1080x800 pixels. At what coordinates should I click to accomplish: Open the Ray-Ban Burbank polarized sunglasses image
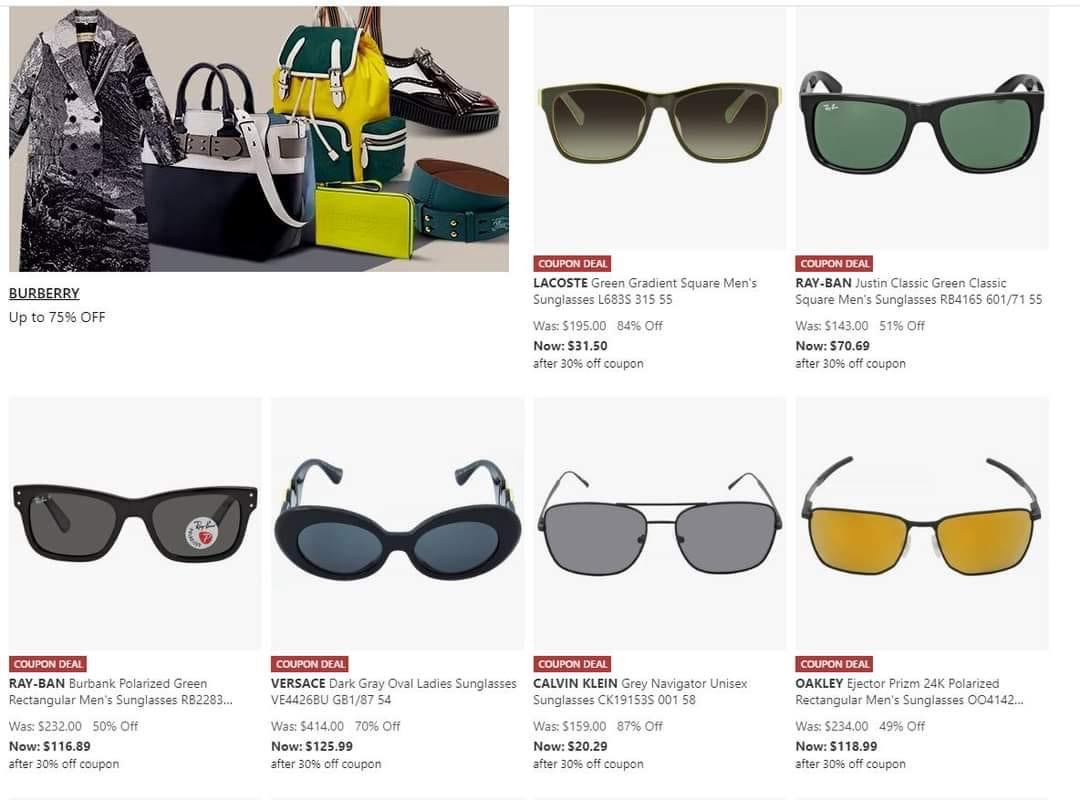coord(135,524)
